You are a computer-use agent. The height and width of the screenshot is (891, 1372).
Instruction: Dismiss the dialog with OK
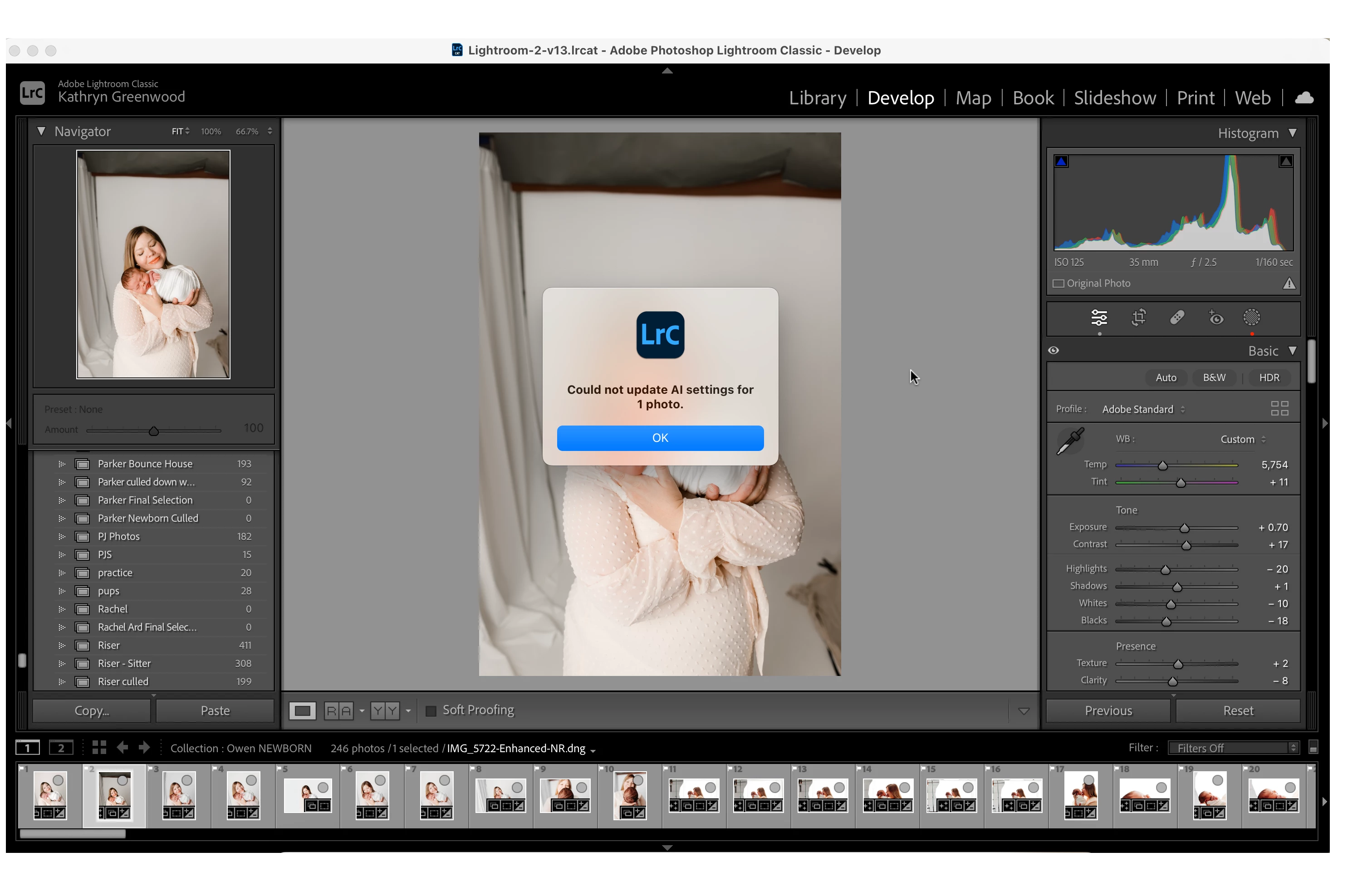tap(660, 438)
